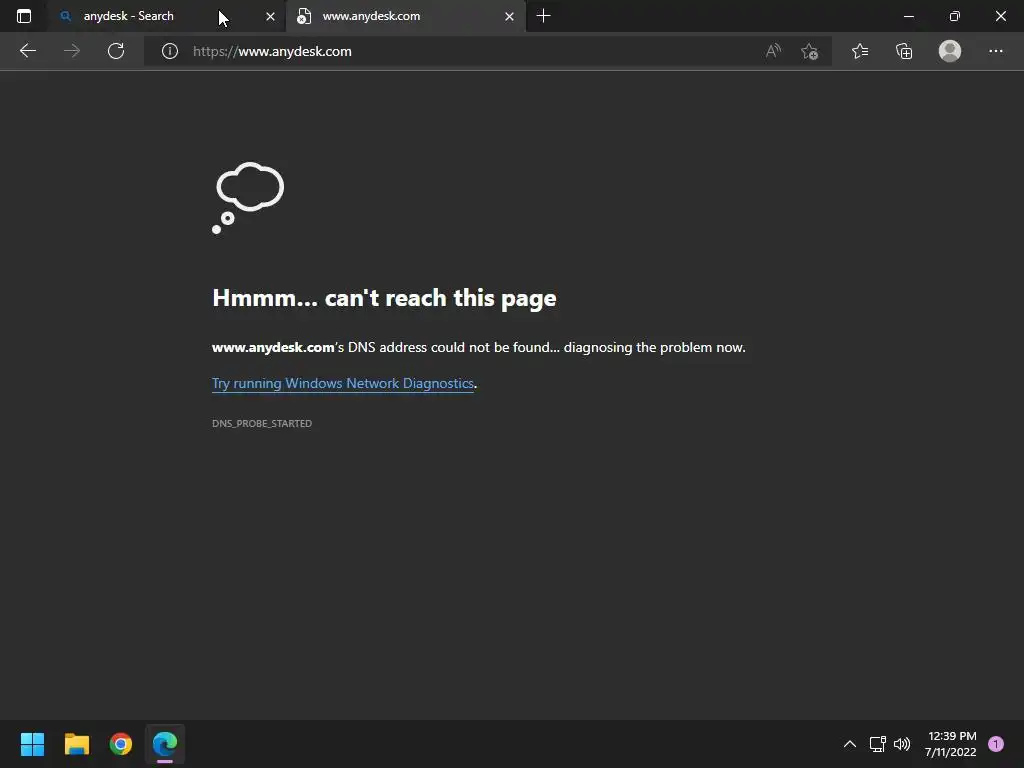1024x768 pixels.
Task: Open the Favorites list
Action: click(x=860, y=51)
